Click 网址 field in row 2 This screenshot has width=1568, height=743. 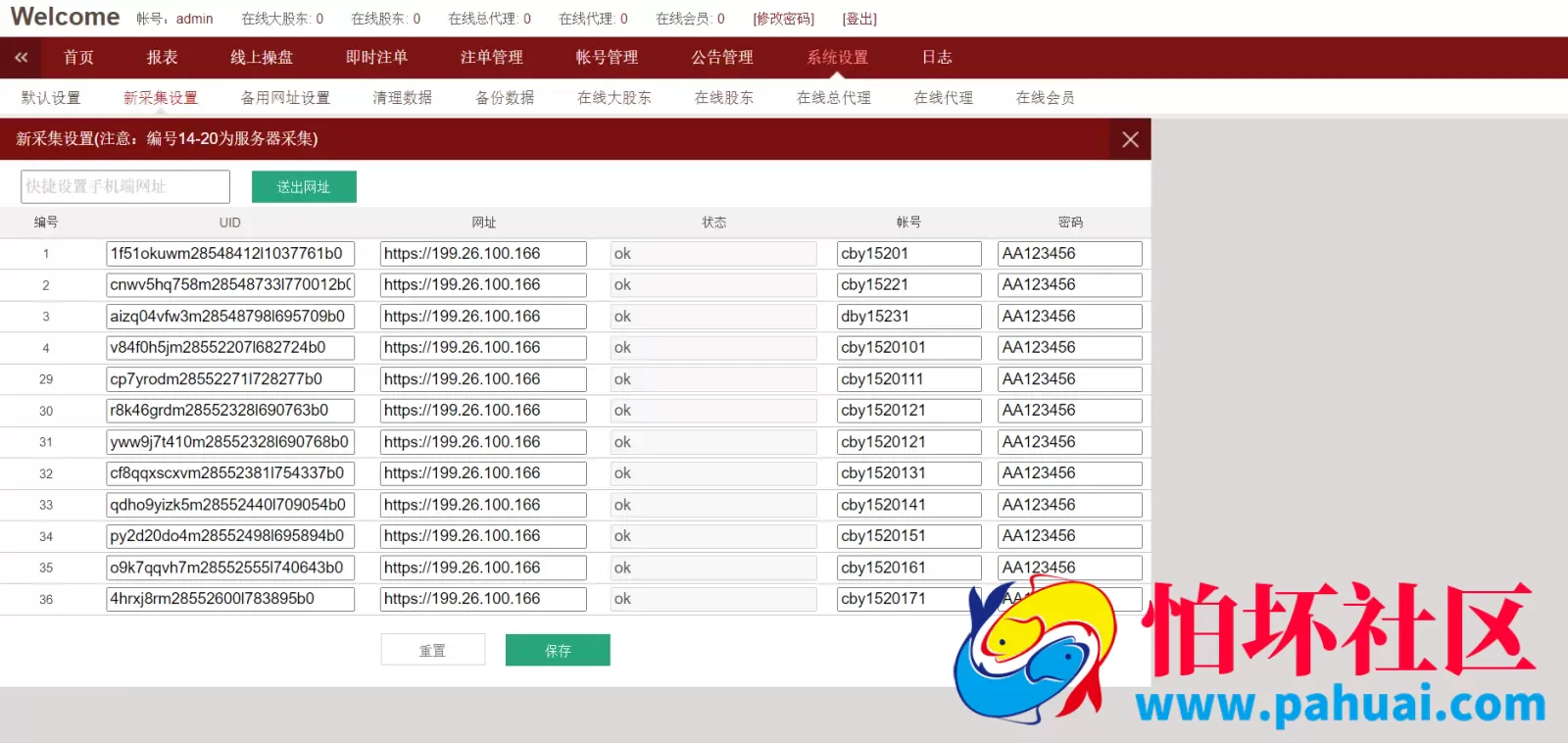pos(483,285)
